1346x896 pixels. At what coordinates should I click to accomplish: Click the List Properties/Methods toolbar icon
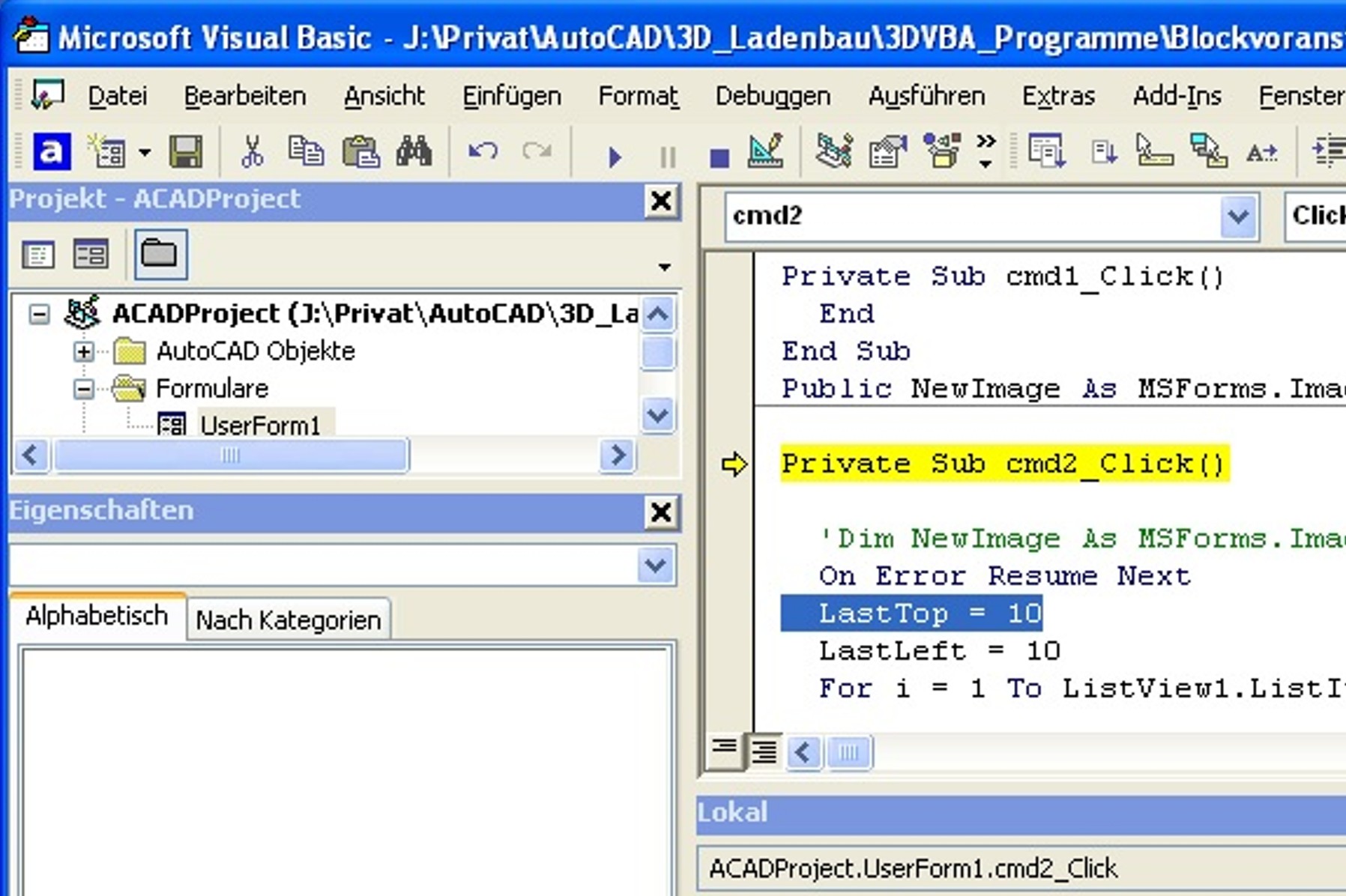[1046, 153]
